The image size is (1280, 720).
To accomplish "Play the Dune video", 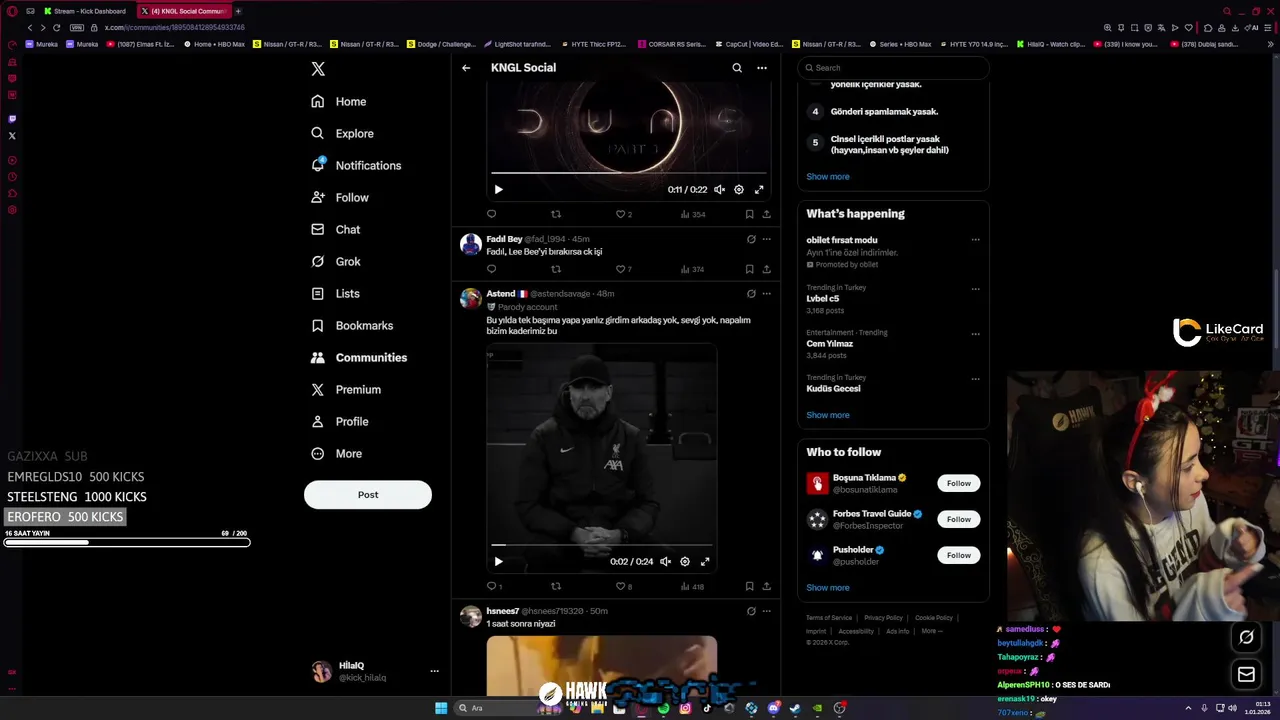I will [x=498, y=189].
